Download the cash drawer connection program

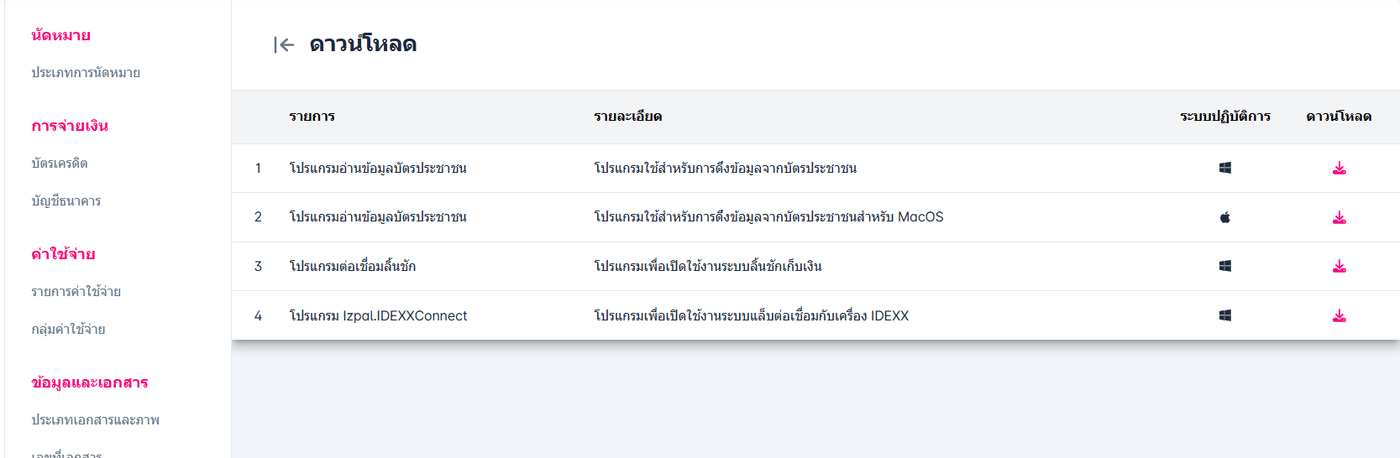[1339, 266]
